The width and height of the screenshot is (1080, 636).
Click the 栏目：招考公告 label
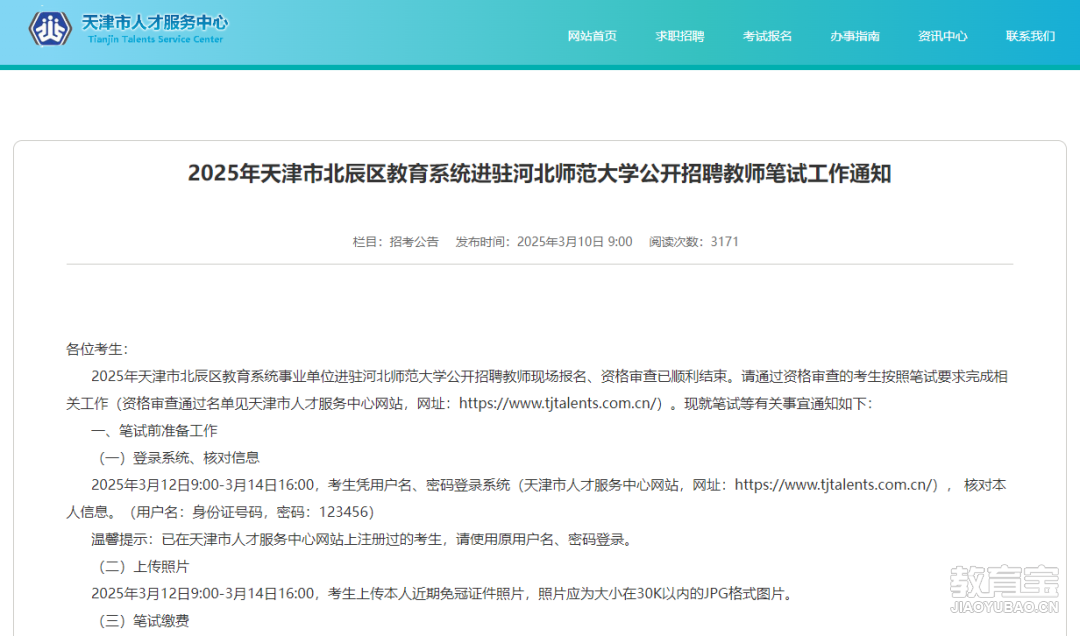[395, 242]
